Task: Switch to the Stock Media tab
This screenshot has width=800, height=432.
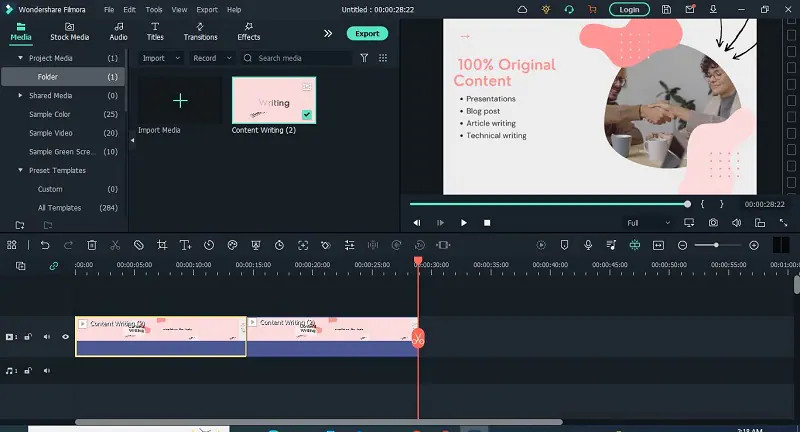Action: click(69, 32)
